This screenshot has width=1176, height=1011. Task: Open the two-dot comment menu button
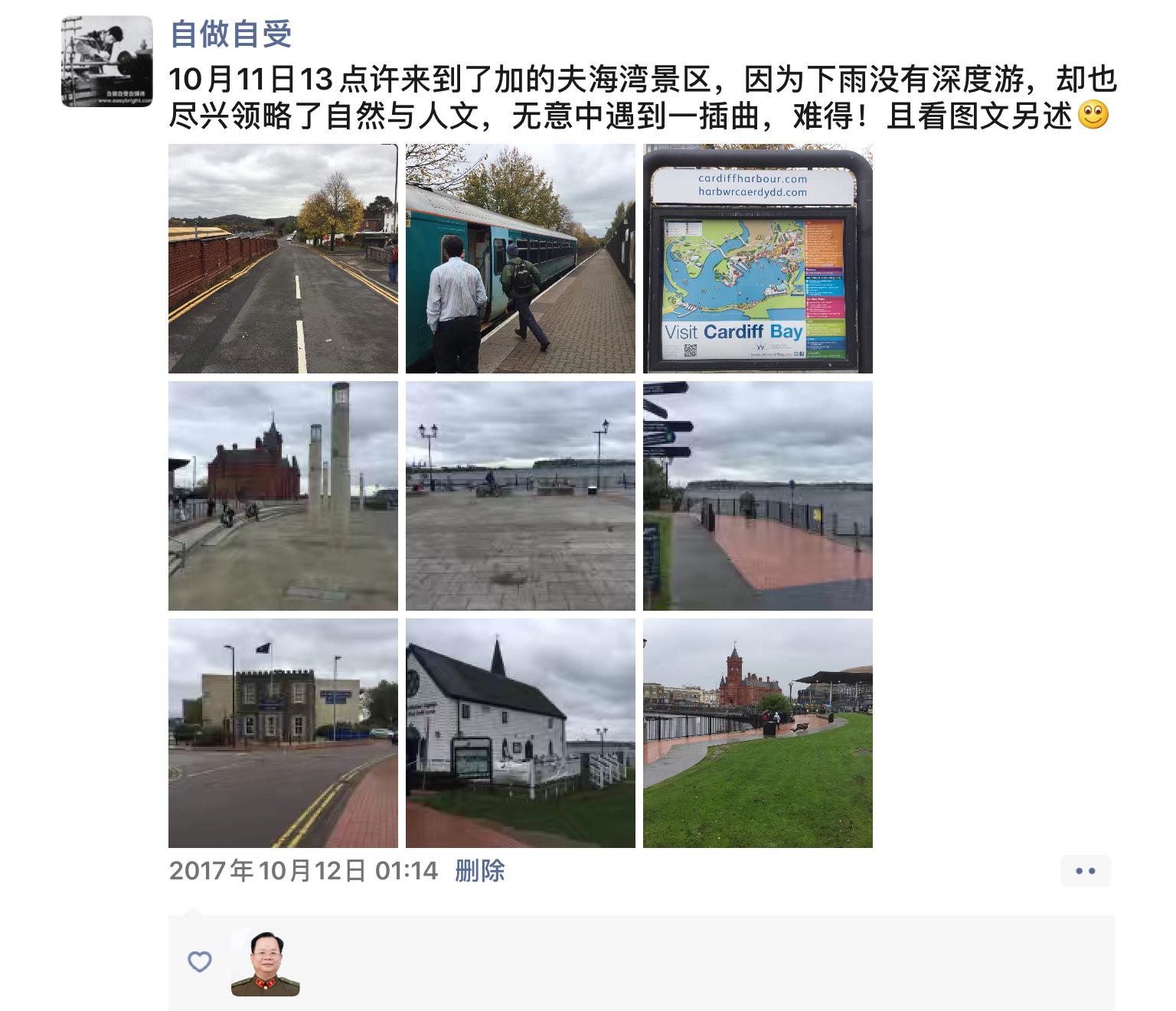[x=1086, y=871]
